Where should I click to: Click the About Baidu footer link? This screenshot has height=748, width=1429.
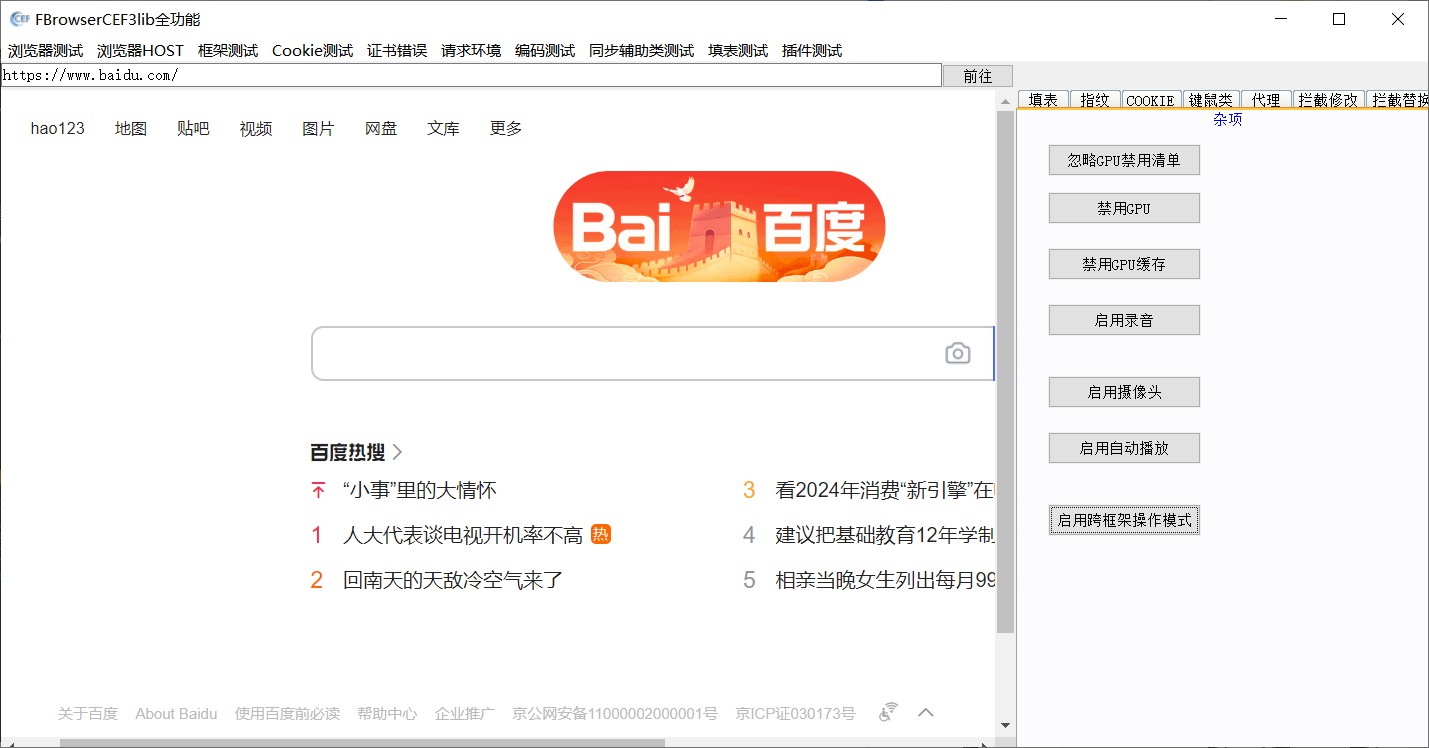click(176, 713)
